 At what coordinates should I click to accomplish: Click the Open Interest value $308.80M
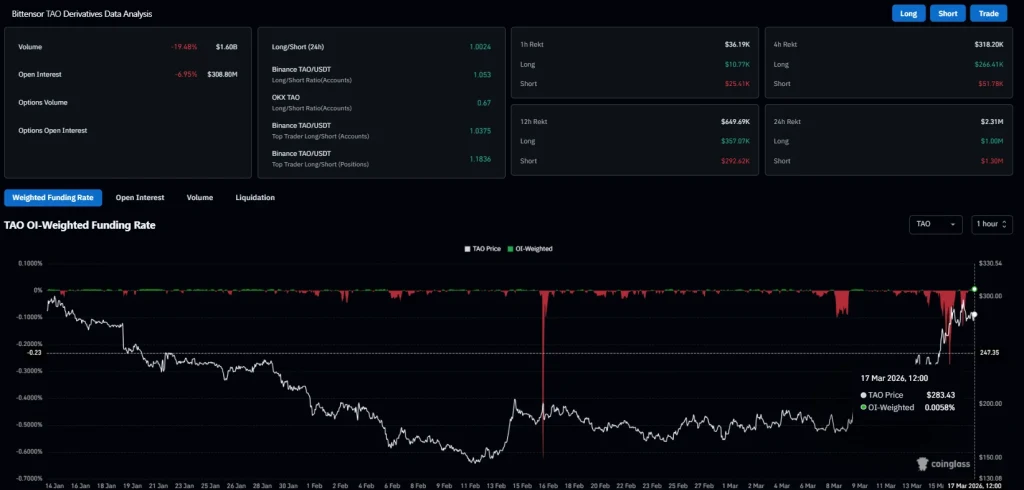click(222, 74)
